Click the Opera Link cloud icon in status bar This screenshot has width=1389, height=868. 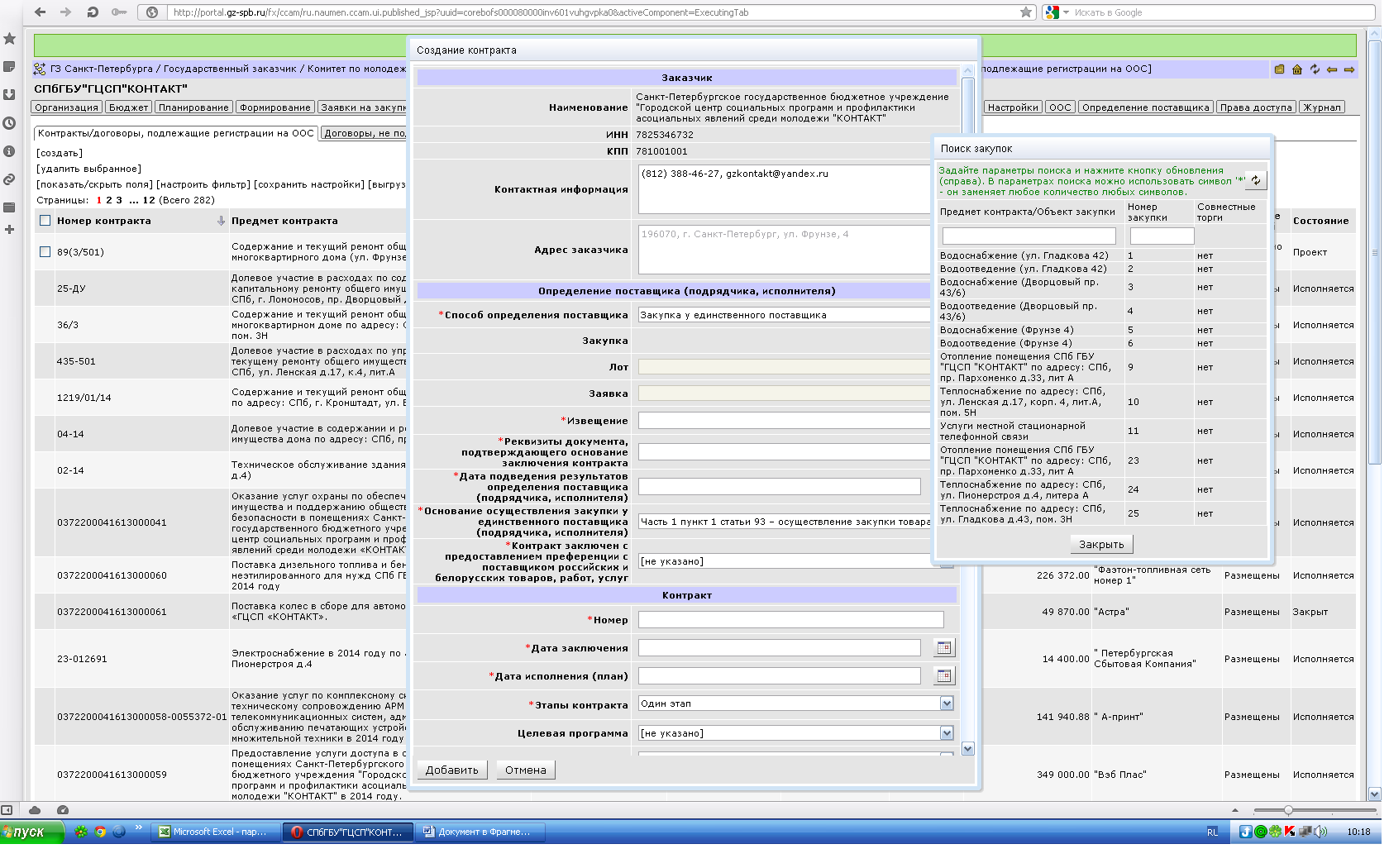35,810
